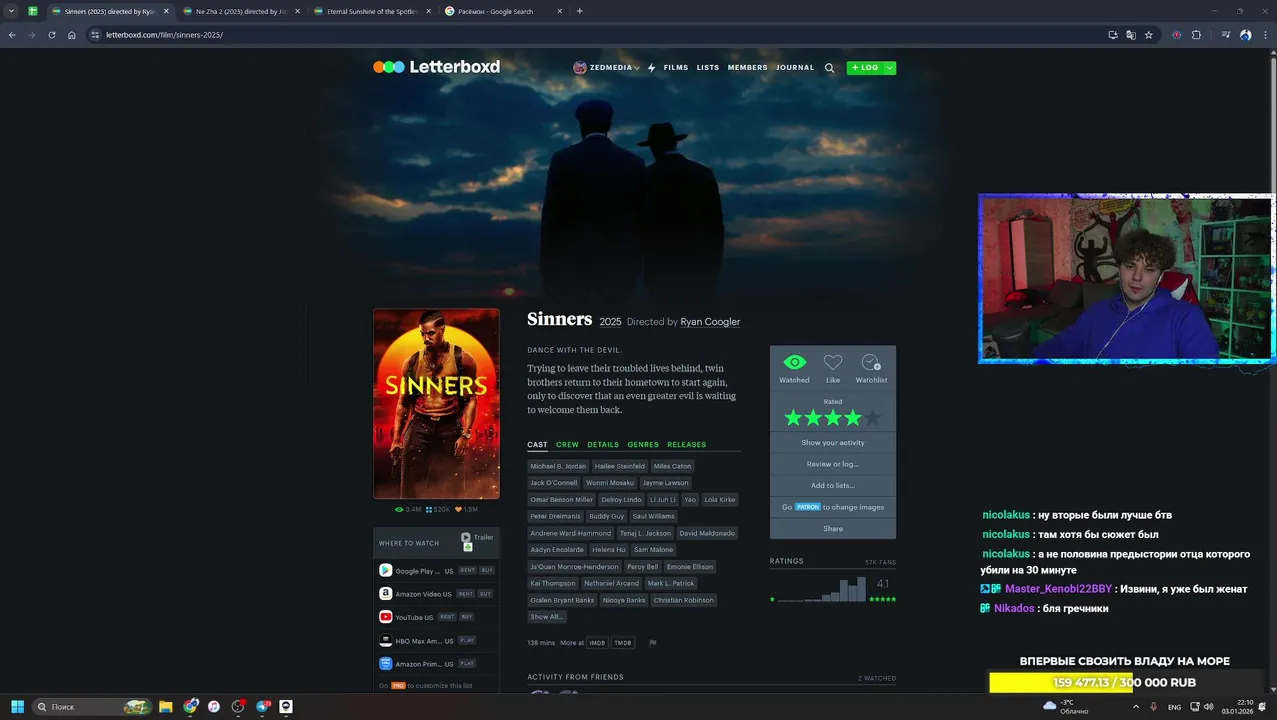1277x720 pixels.
Task: Click Michael B. Jordan cast tag
Action: pos(558,466)
